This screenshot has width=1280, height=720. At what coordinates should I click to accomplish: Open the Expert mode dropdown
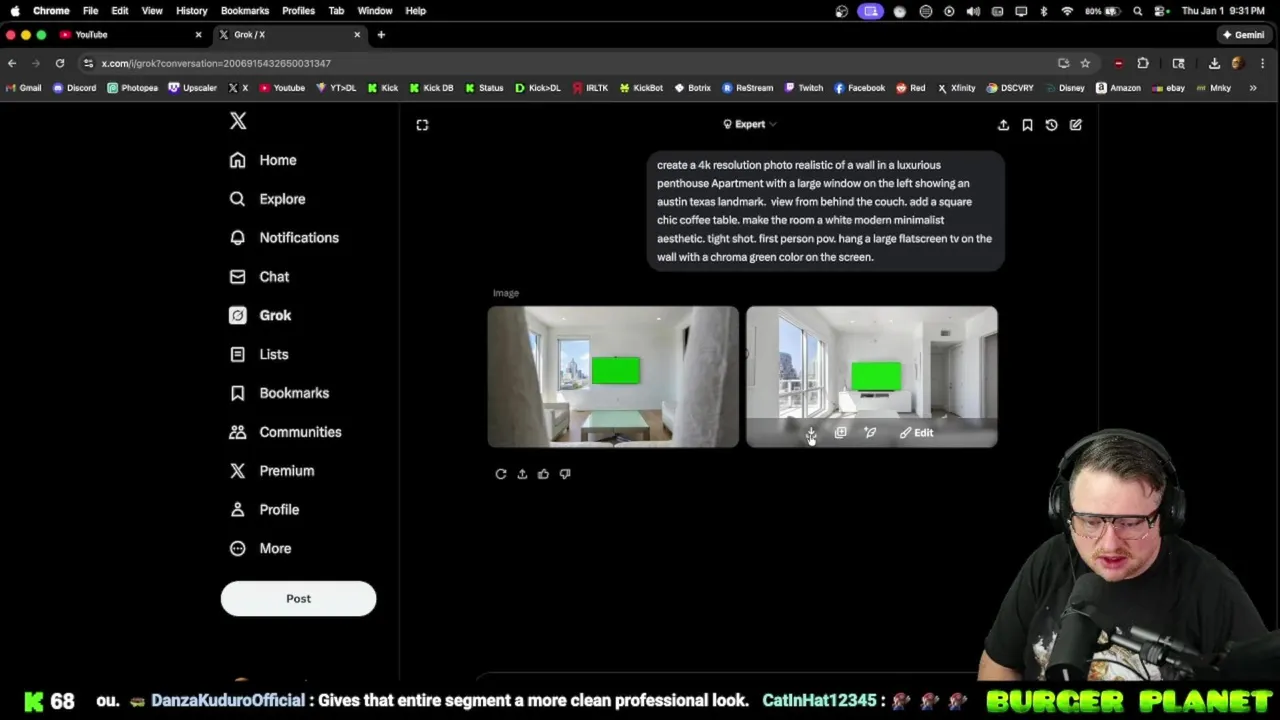[x=750, y=124]
